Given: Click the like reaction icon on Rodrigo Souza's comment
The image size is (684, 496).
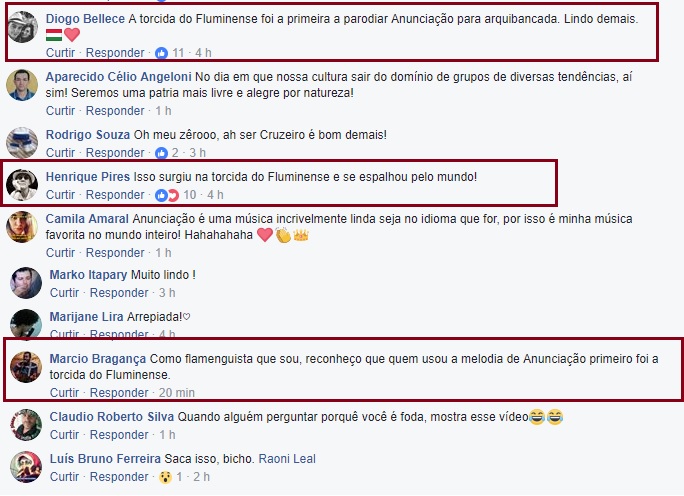Looking at the screenshot, I should 161,153.
